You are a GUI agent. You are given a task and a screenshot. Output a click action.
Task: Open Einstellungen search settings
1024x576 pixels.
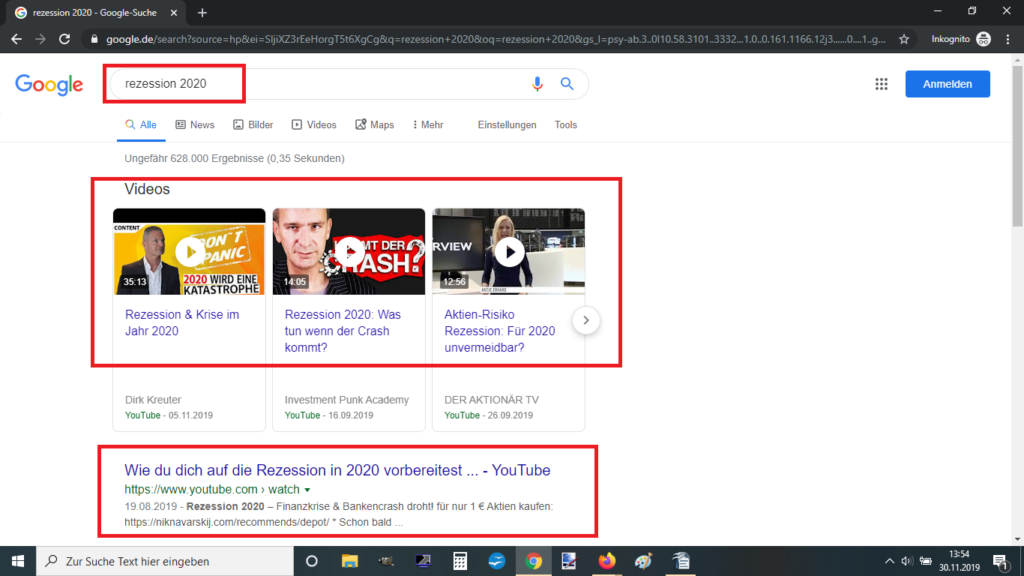[507, 125]
